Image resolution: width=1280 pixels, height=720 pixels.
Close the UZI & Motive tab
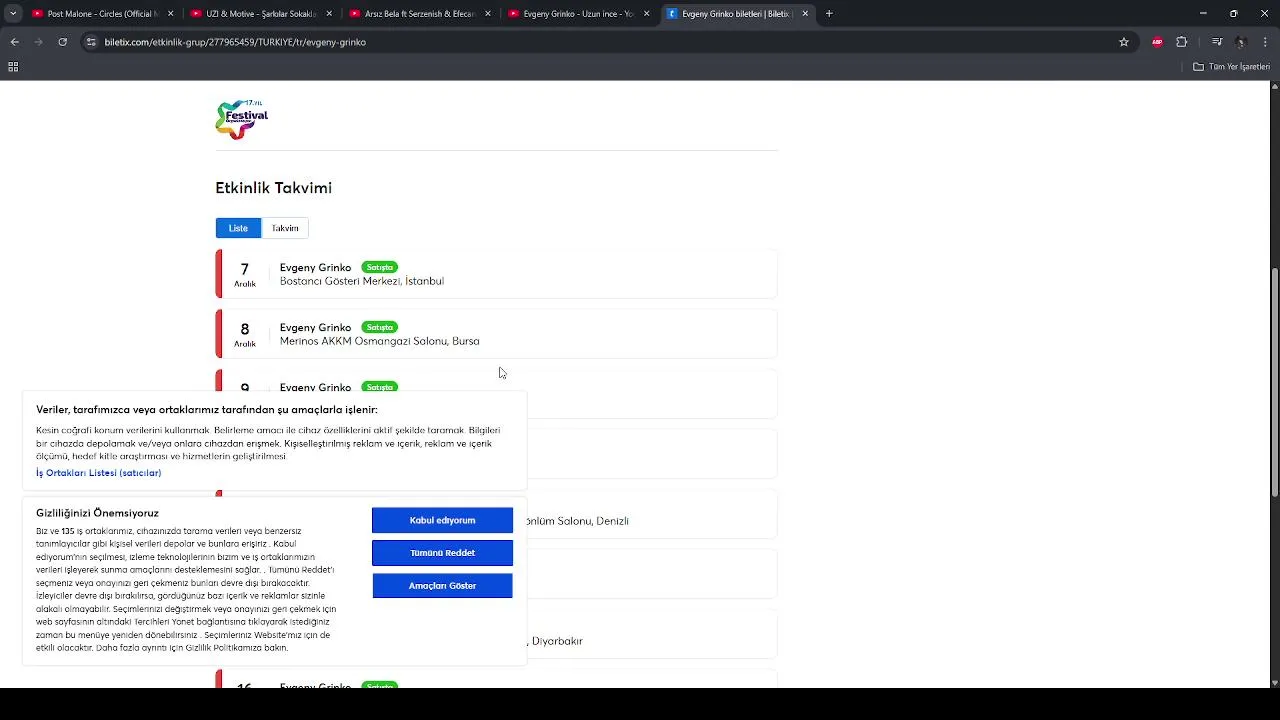pyautogui.click(x=329, y=14)
